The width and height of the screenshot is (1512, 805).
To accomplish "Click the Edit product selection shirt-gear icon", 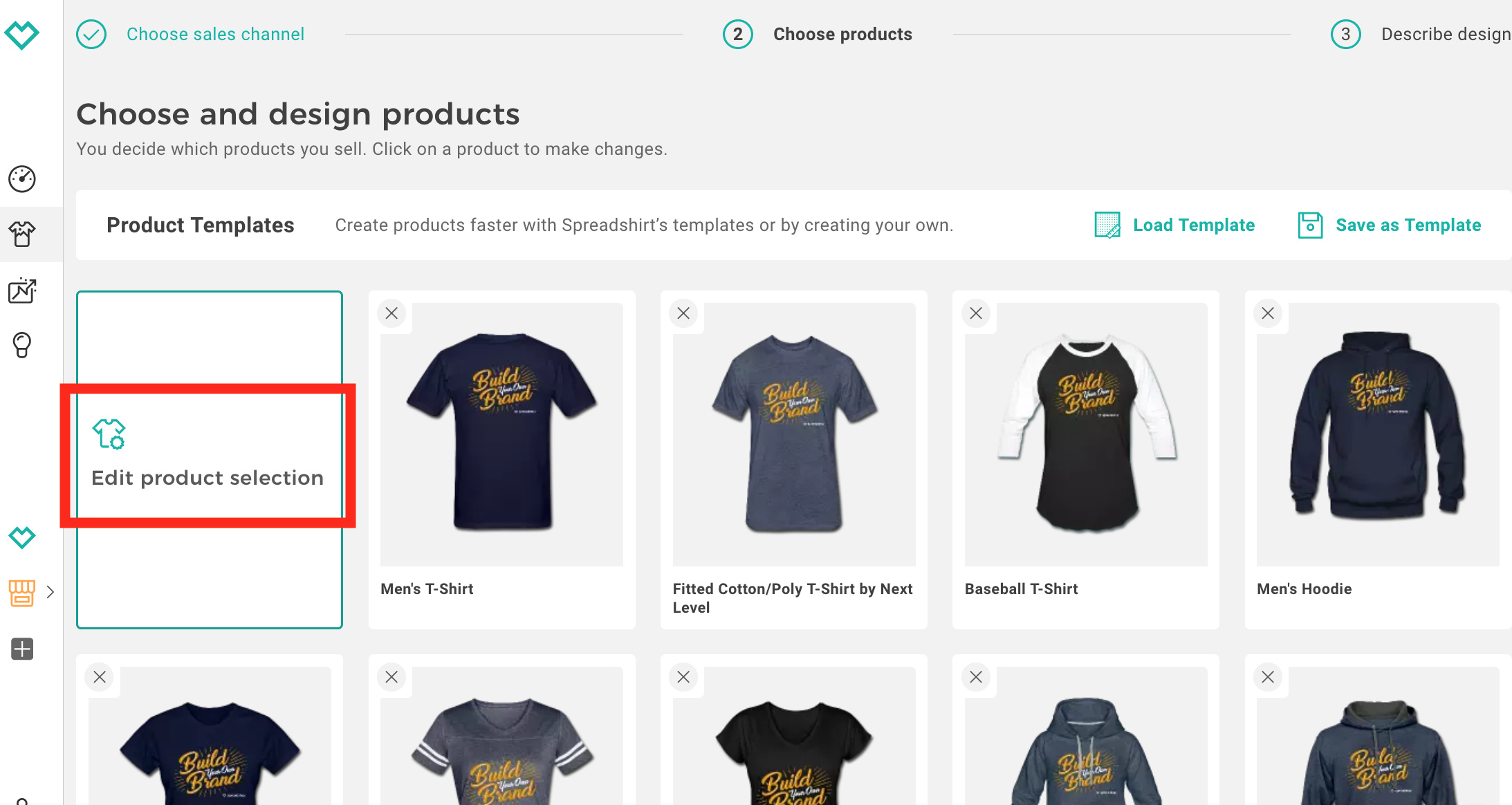I will pos(109,434).
